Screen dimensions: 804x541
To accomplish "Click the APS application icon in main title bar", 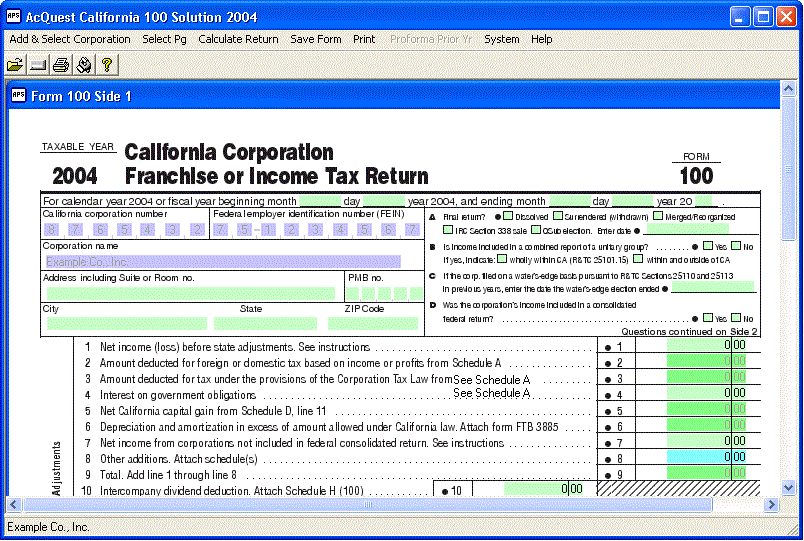I will click(13, 16).
